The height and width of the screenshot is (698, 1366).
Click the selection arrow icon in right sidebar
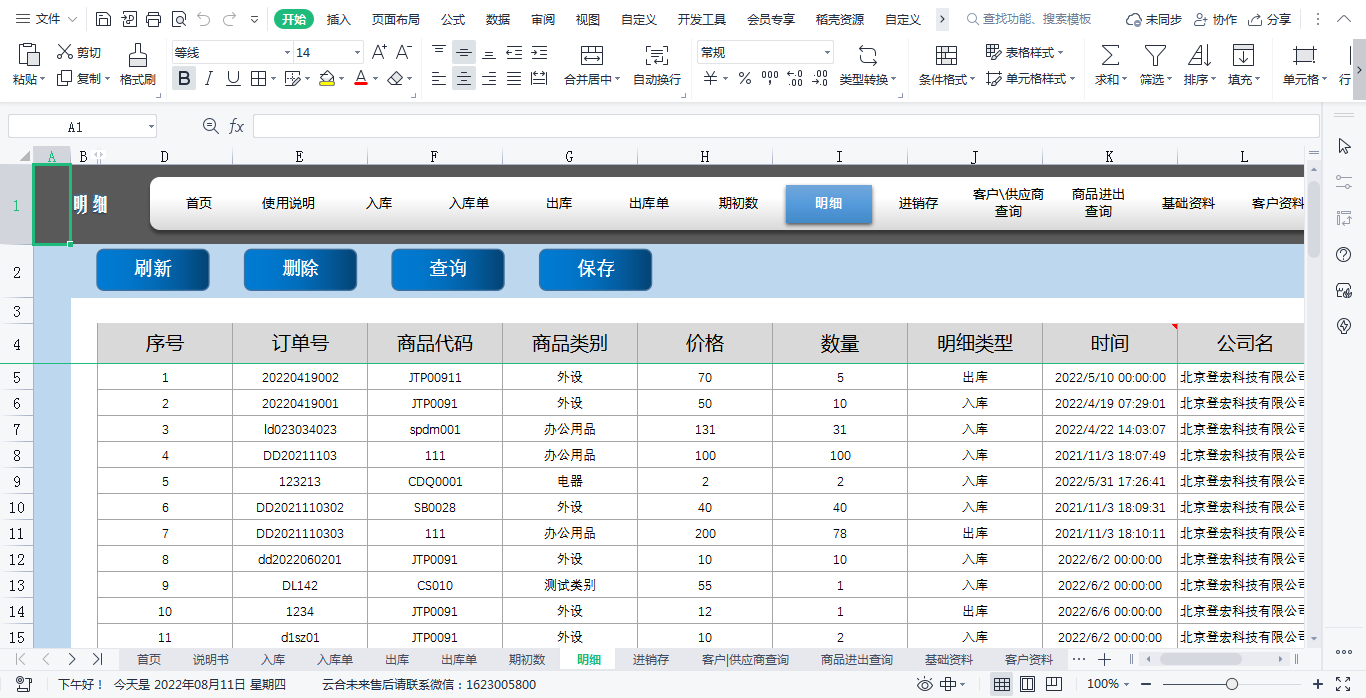[1344, 147]
